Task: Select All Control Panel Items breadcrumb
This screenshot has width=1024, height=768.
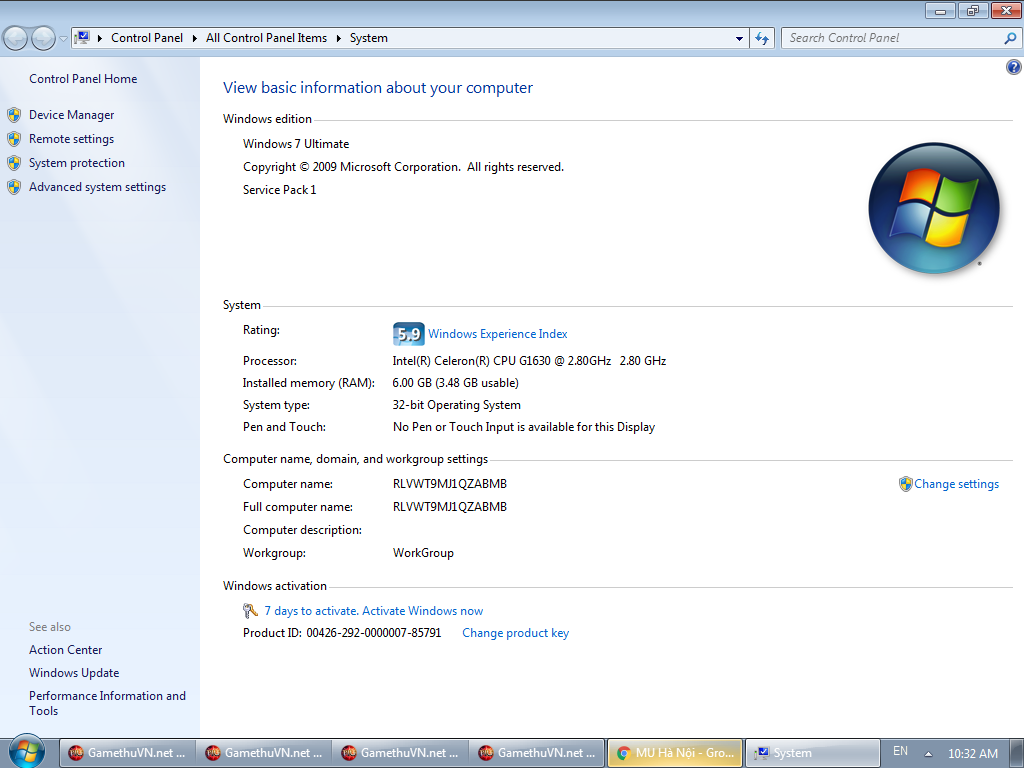Action: pos(266,38)
